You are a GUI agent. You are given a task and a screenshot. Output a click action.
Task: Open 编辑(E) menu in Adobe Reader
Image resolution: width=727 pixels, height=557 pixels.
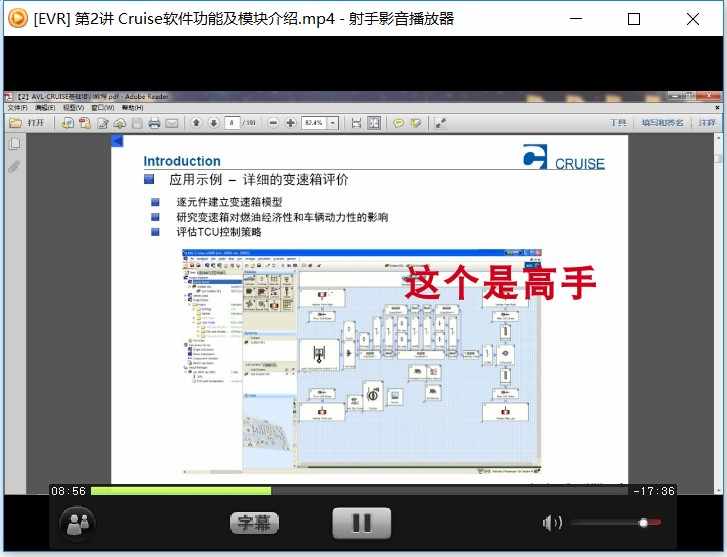point(45,108)
